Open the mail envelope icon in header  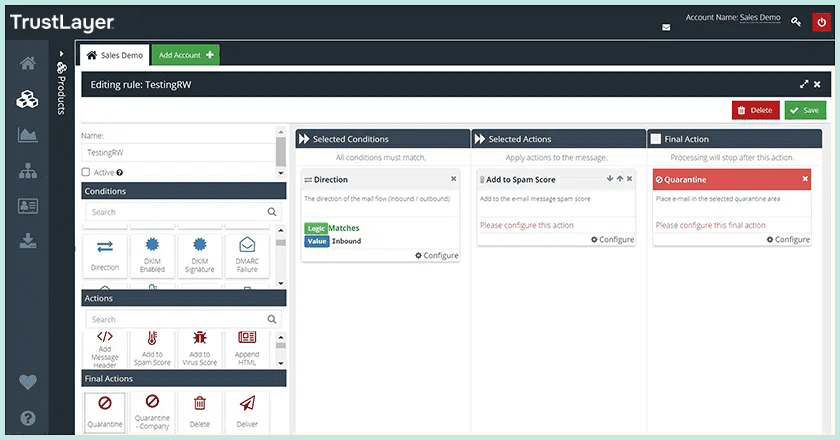[666, 27]
